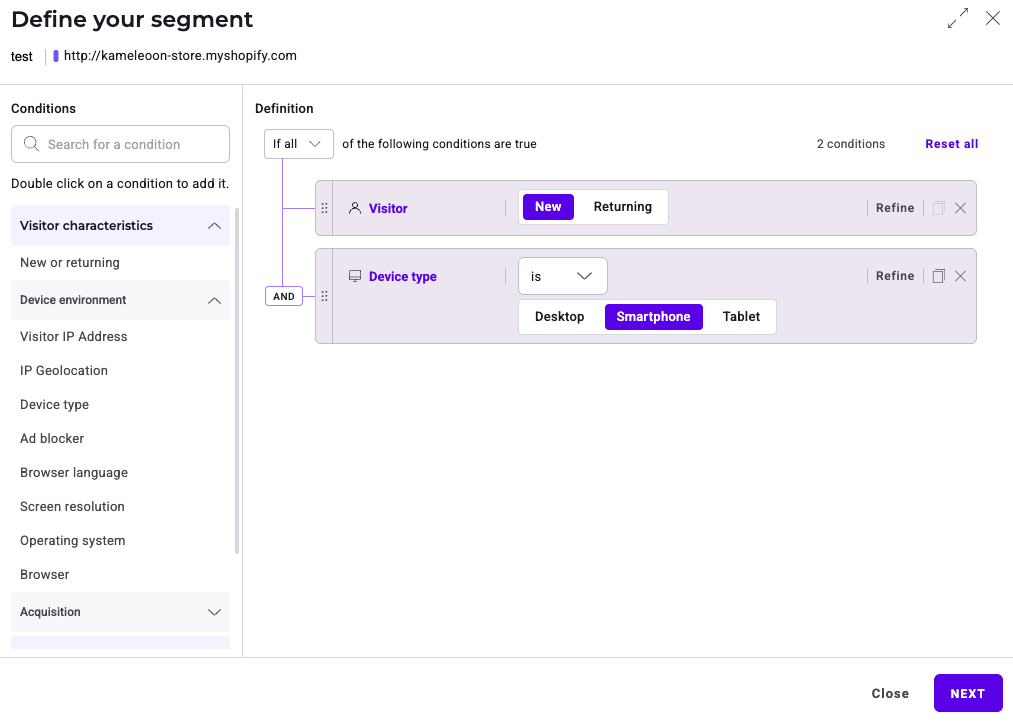Select the Returning visitor option
Screen dimensions: 1013x724
622,207
